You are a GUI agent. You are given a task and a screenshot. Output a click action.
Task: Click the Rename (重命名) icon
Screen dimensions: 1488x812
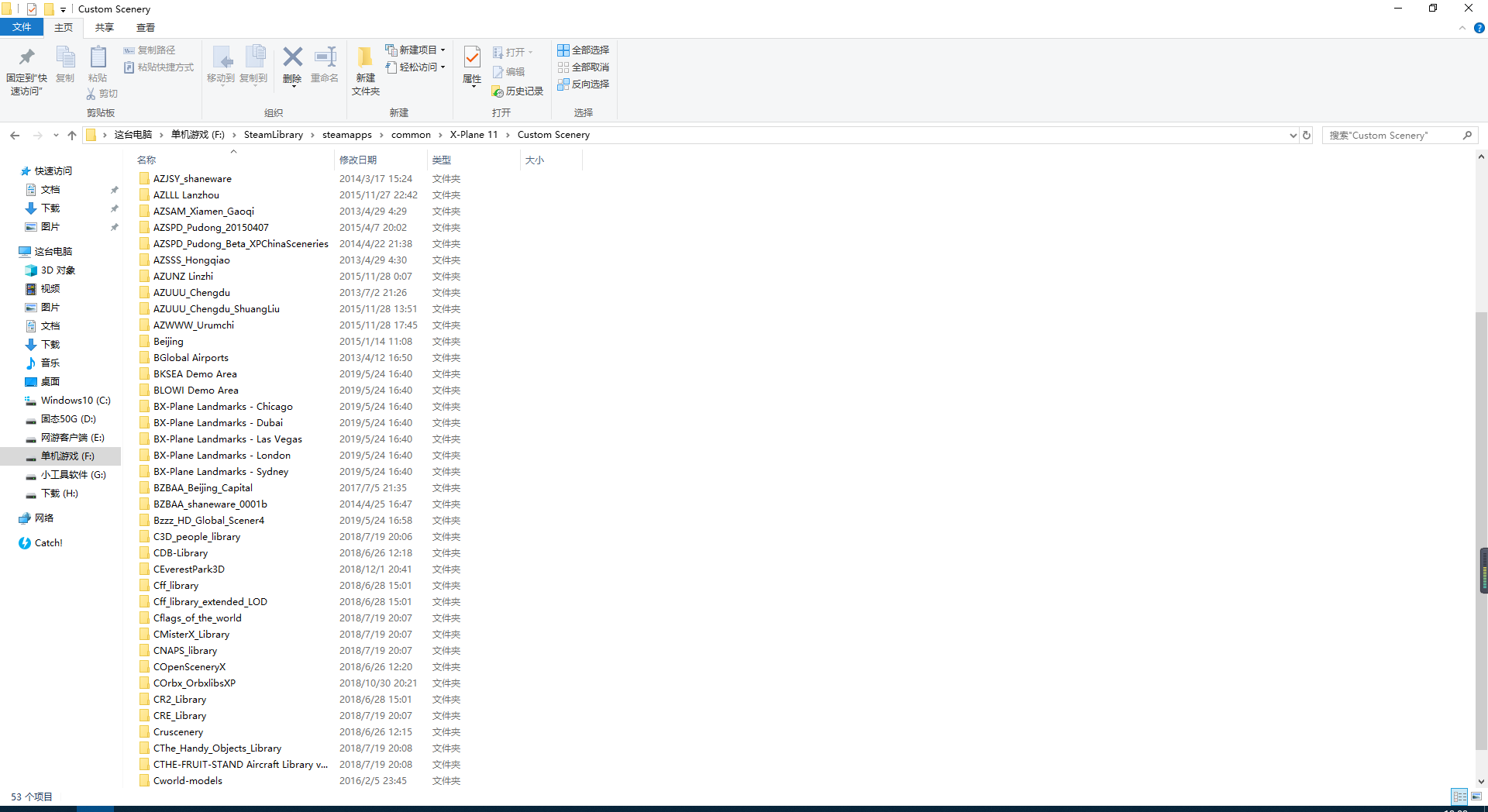[325, 57]
